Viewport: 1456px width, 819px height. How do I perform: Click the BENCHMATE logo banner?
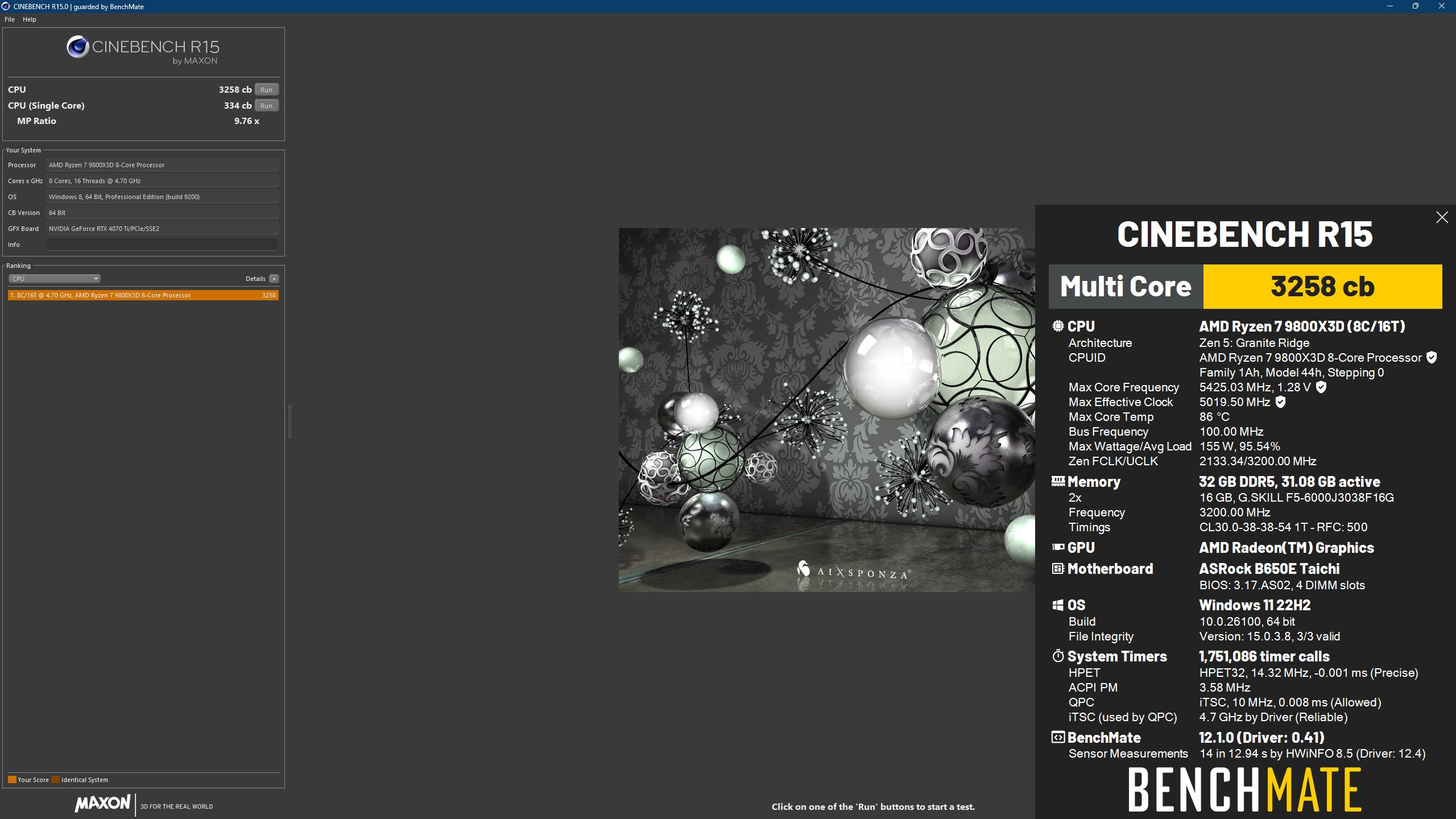1244,790
